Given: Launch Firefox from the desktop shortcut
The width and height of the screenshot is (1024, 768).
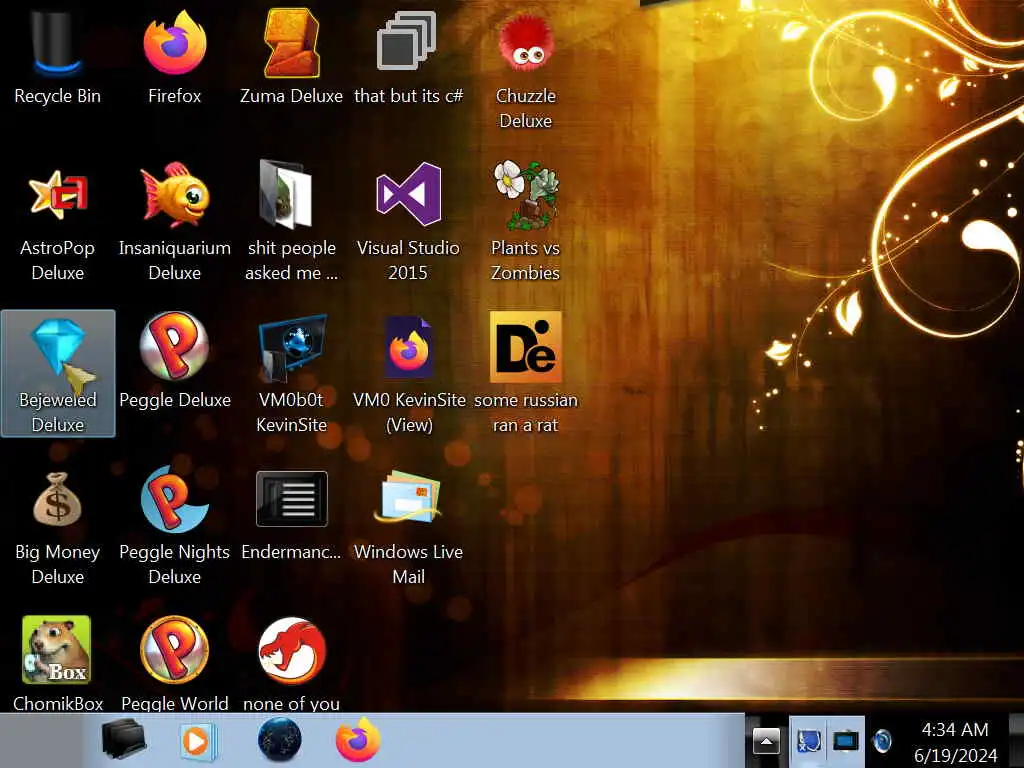Looking at the screenshot, I should (174, 42).
